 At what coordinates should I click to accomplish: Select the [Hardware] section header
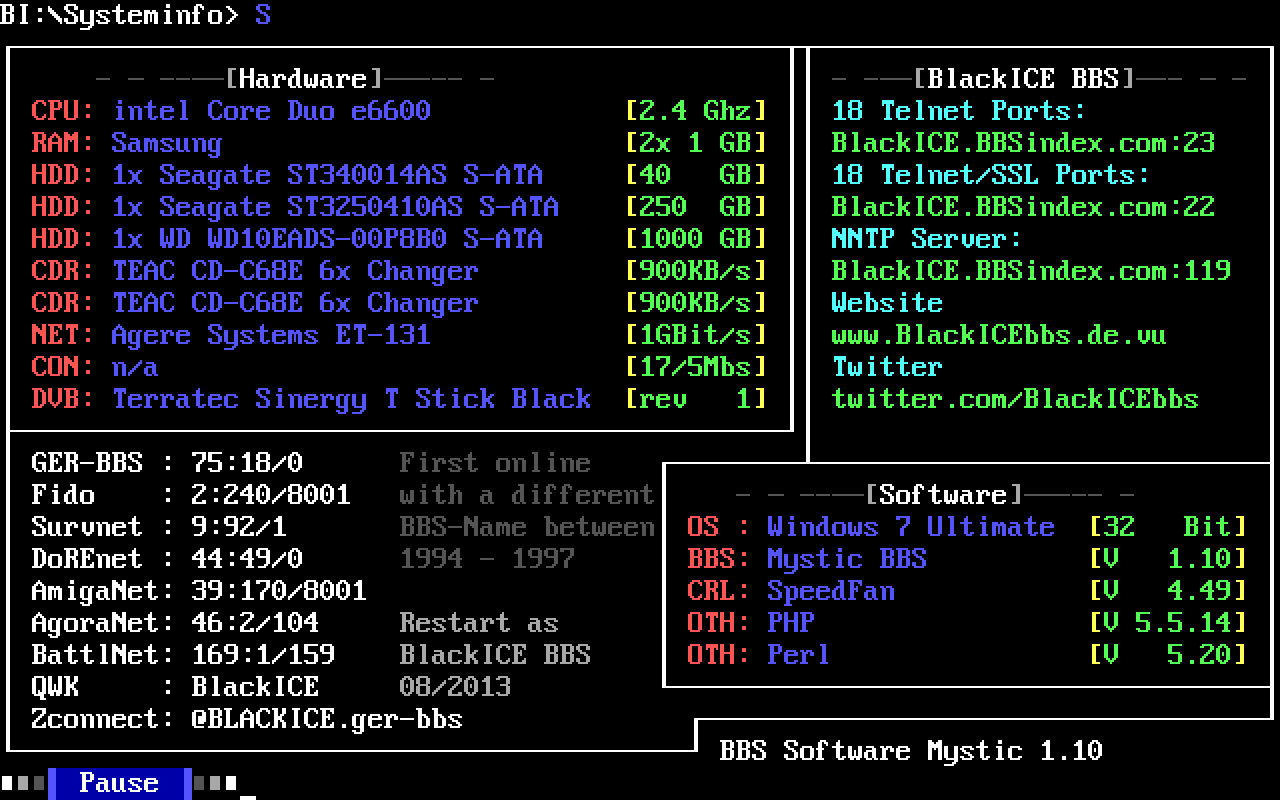point(304,79)
